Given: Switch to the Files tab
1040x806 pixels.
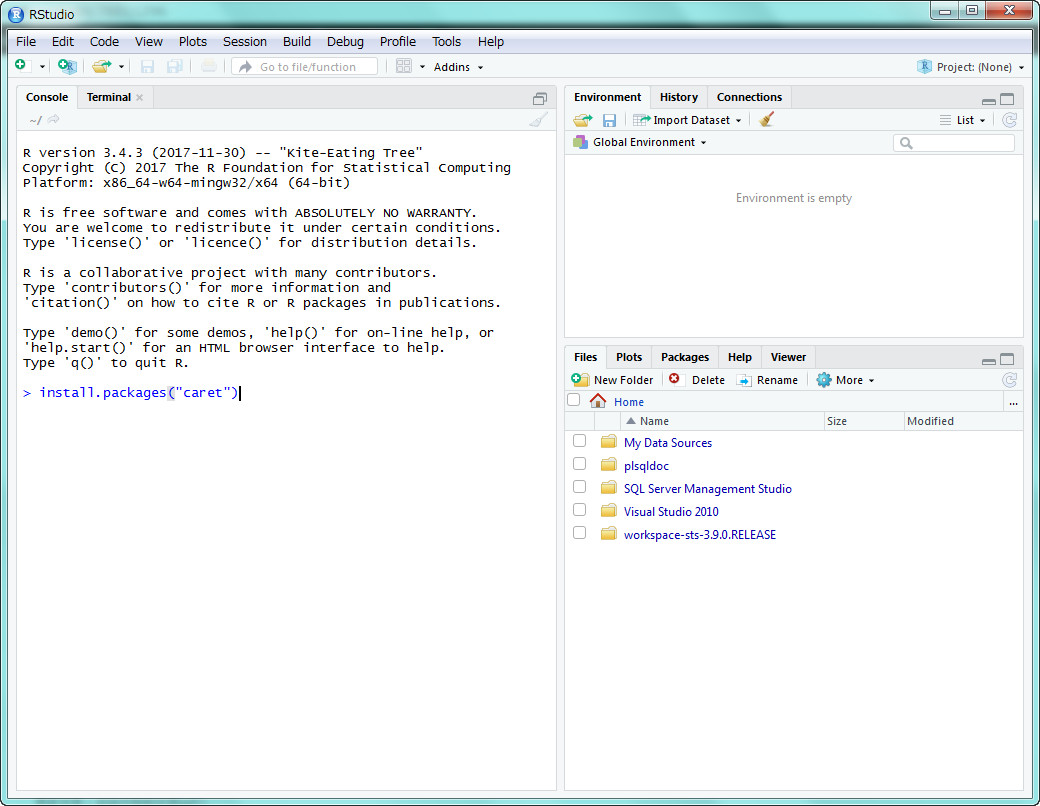Looking at the screenshot, I should coord(586,357).
